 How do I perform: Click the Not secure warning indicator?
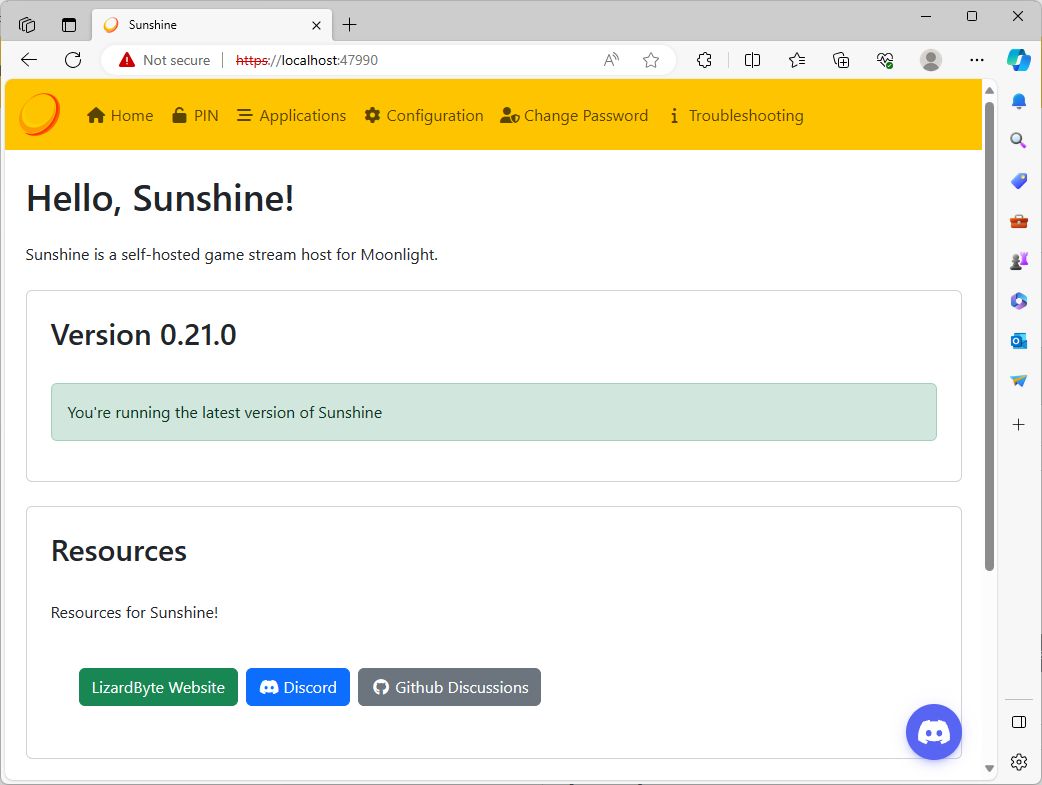[164, 60]
